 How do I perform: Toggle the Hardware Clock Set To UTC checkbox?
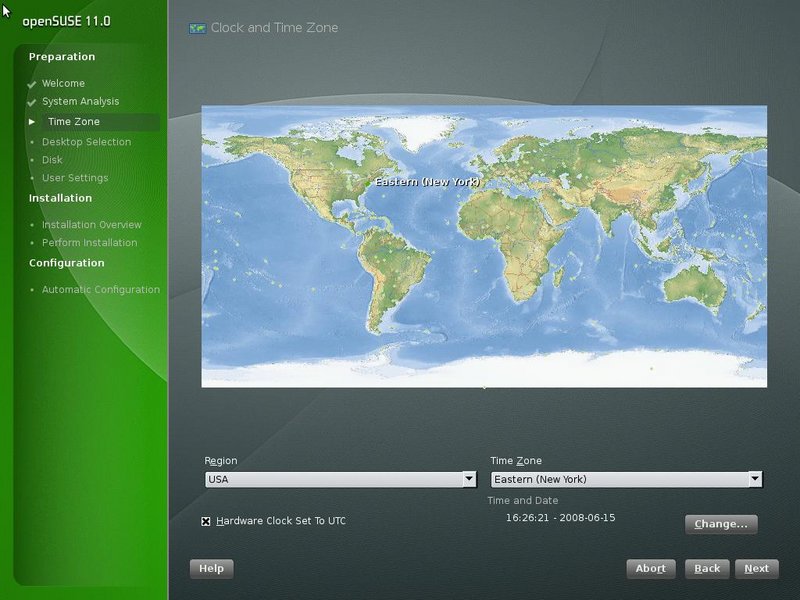tap(206, 521)
